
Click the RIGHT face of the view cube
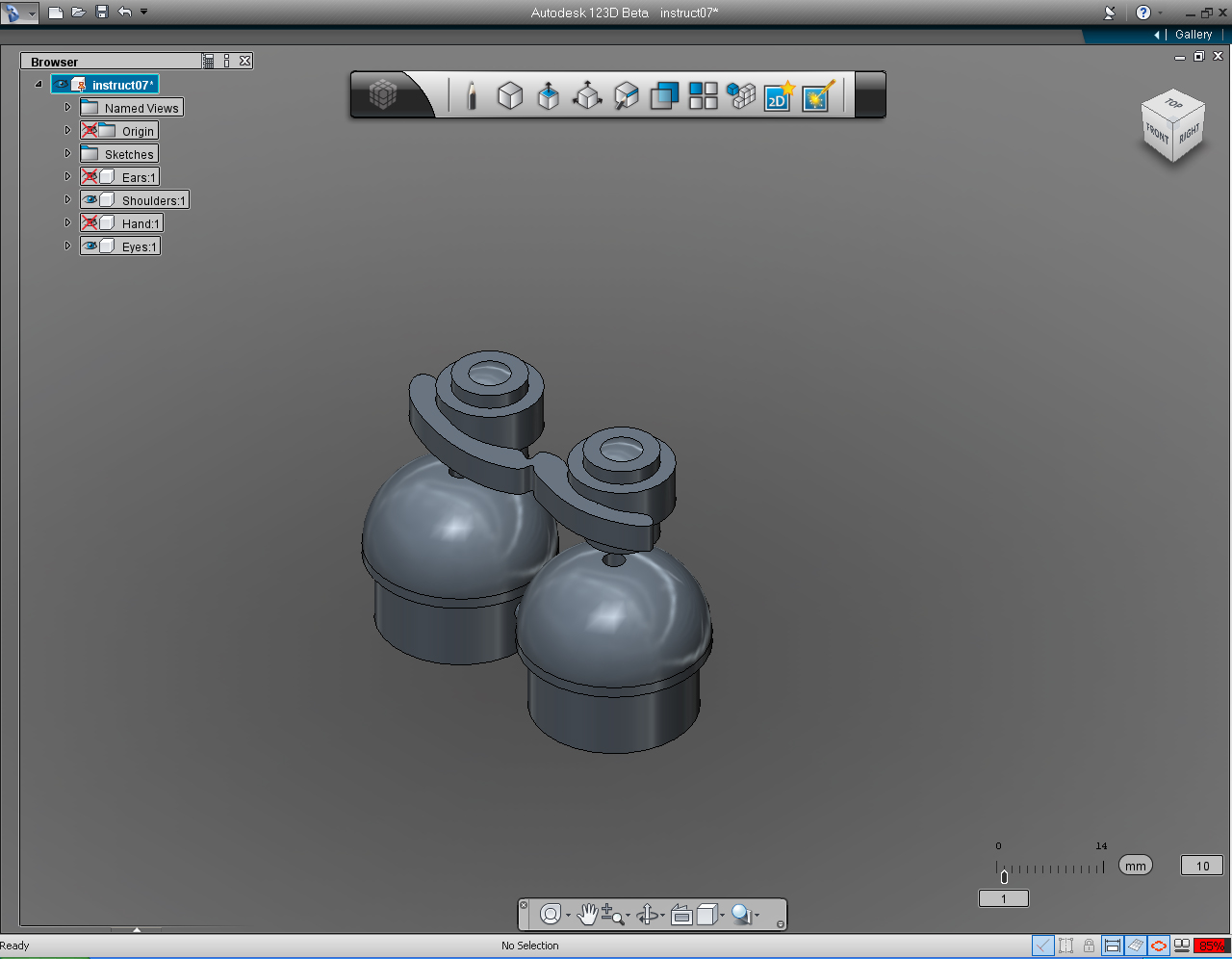(x=1190, y=134)
